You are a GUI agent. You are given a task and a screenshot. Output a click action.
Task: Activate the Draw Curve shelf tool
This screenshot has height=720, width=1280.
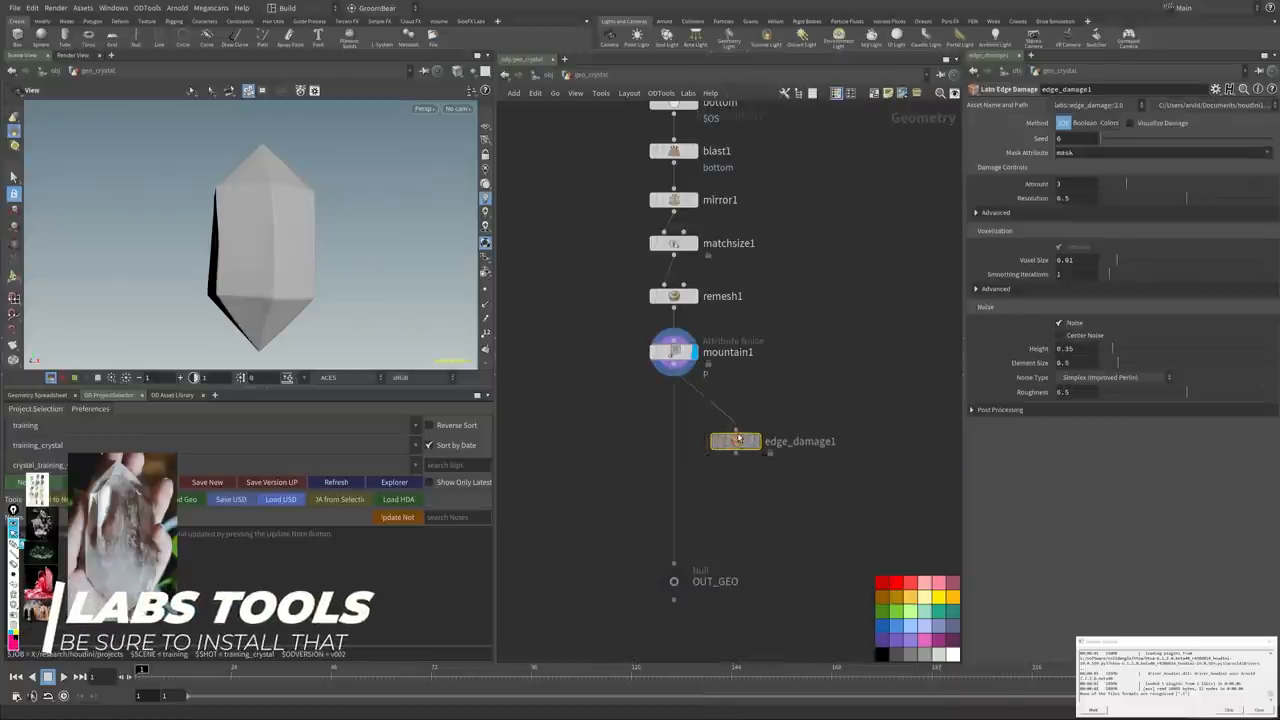[235, 38]
